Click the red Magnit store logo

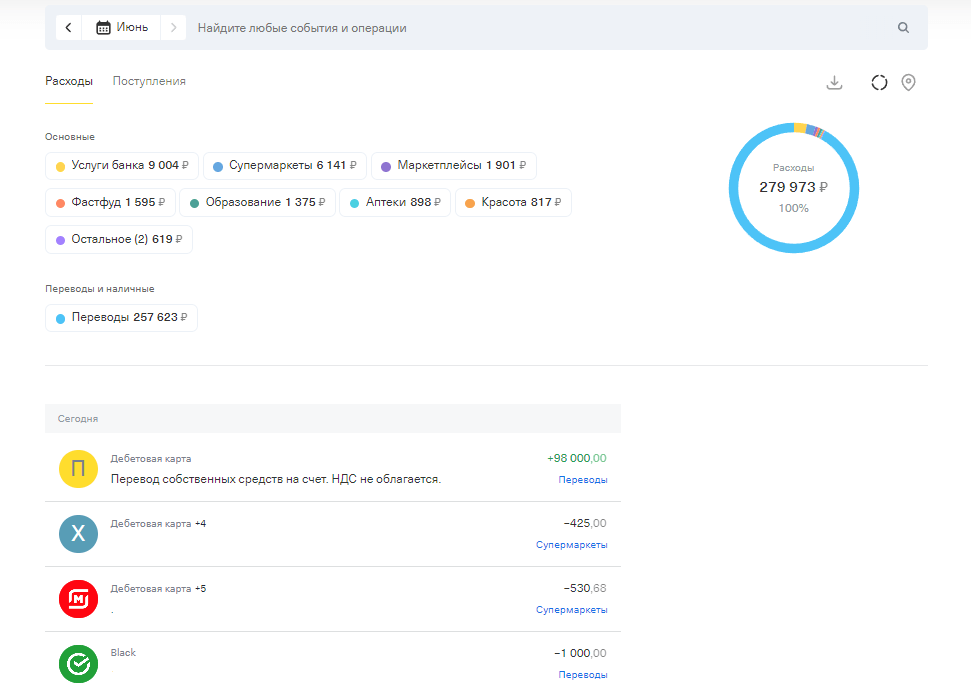[78, 599]
